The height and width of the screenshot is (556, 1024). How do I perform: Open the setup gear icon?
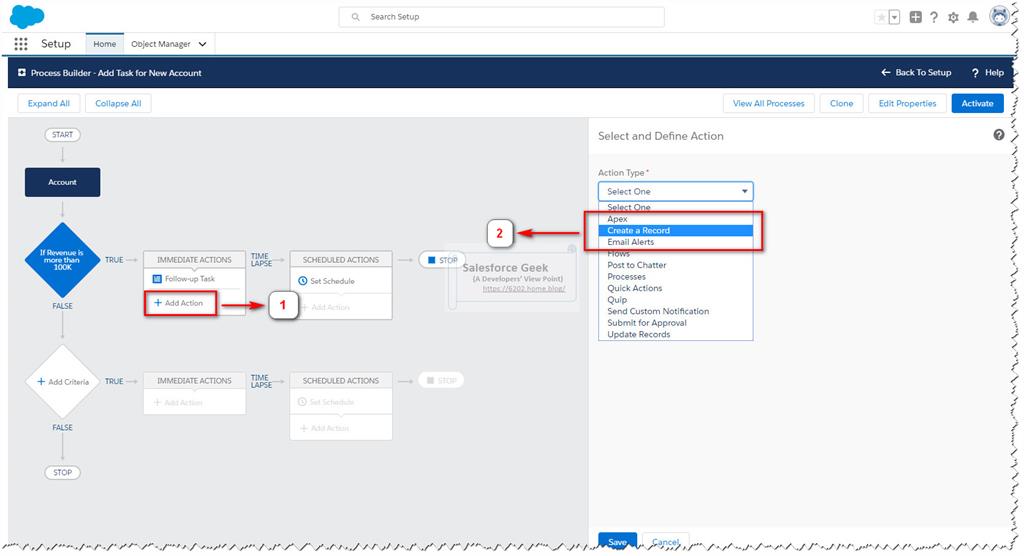coord(953,17)
